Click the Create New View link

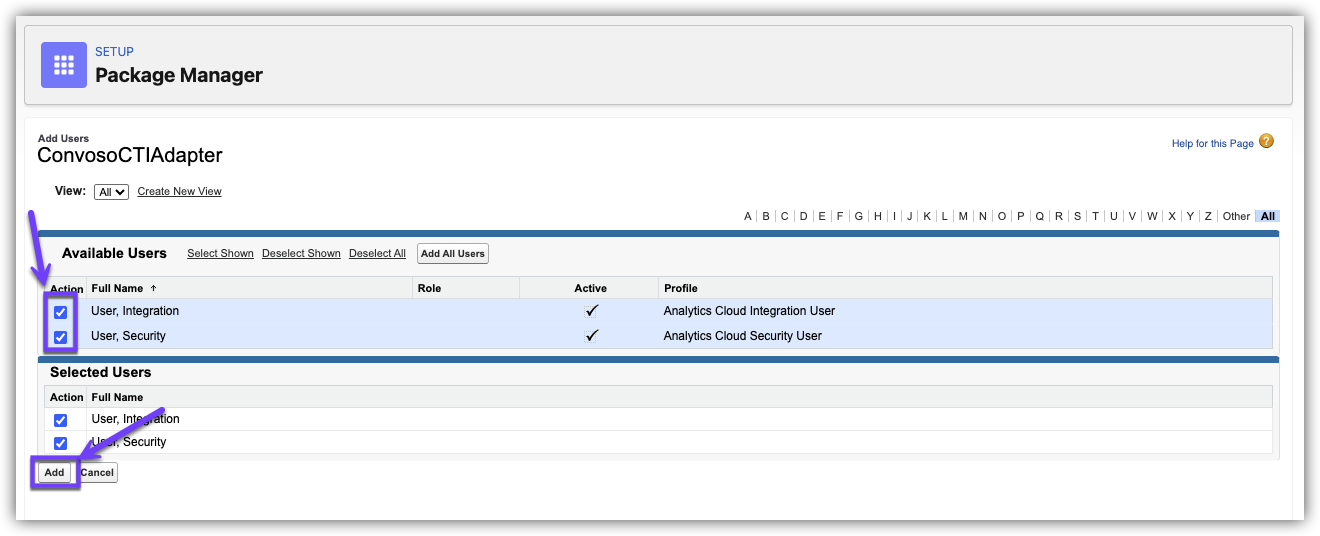179,191
